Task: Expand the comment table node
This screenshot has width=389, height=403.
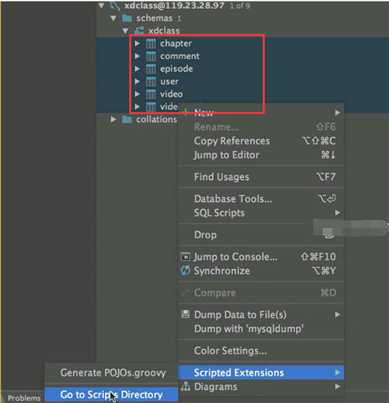Action: point(137,56)
